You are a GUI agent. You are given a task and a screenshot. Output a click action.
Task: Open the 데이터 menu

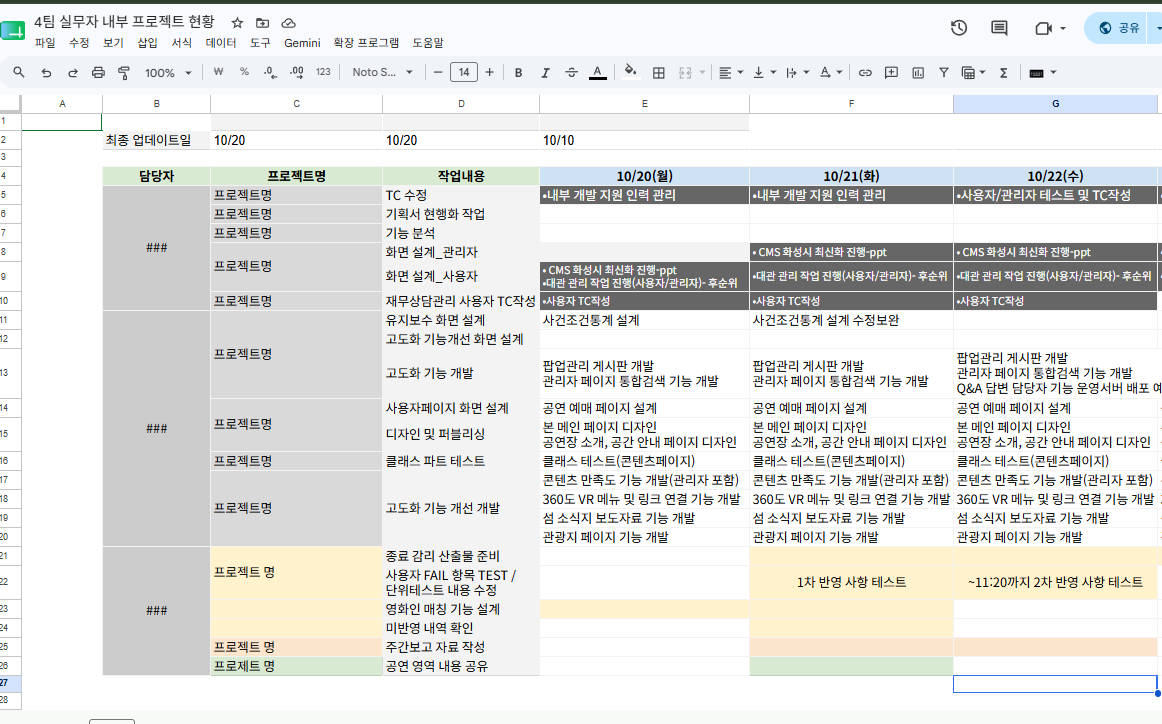[x=221, y=43]
